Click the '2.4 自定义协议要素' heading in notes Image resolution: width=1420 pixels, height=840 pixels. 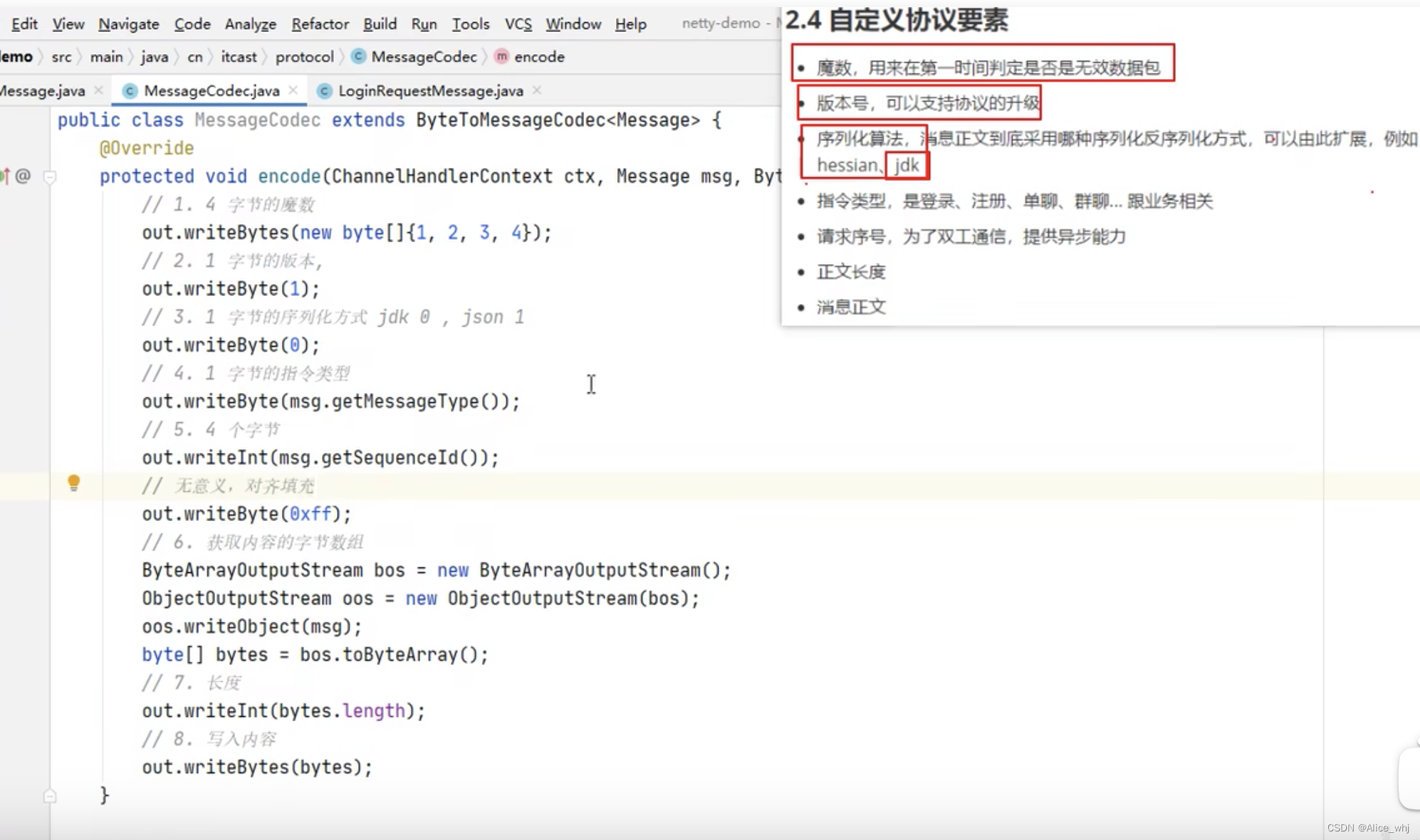(897, 20)
